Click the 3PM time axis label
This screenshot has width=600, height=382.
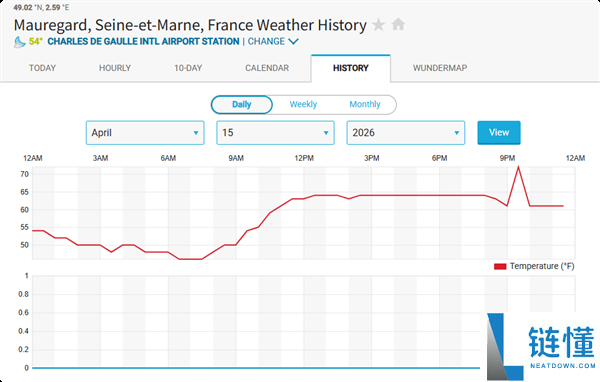pos(372,158)
